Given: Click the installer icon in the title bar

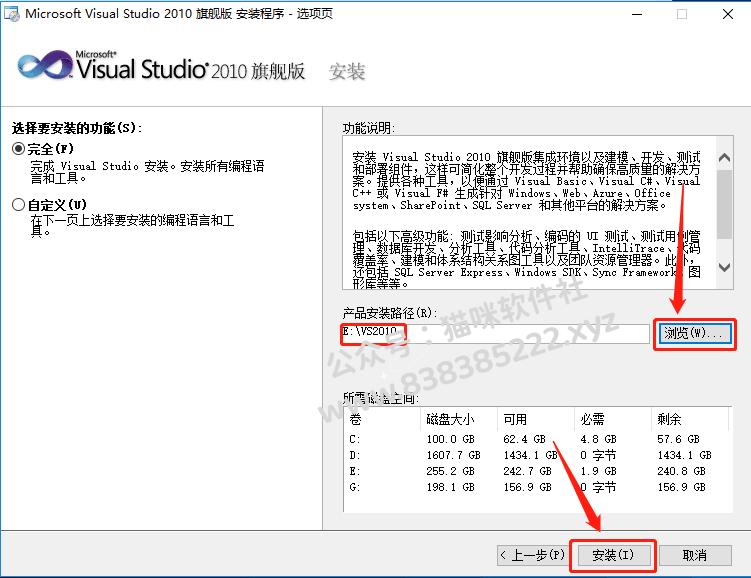Looking at the screenshot, I should 11,14.
